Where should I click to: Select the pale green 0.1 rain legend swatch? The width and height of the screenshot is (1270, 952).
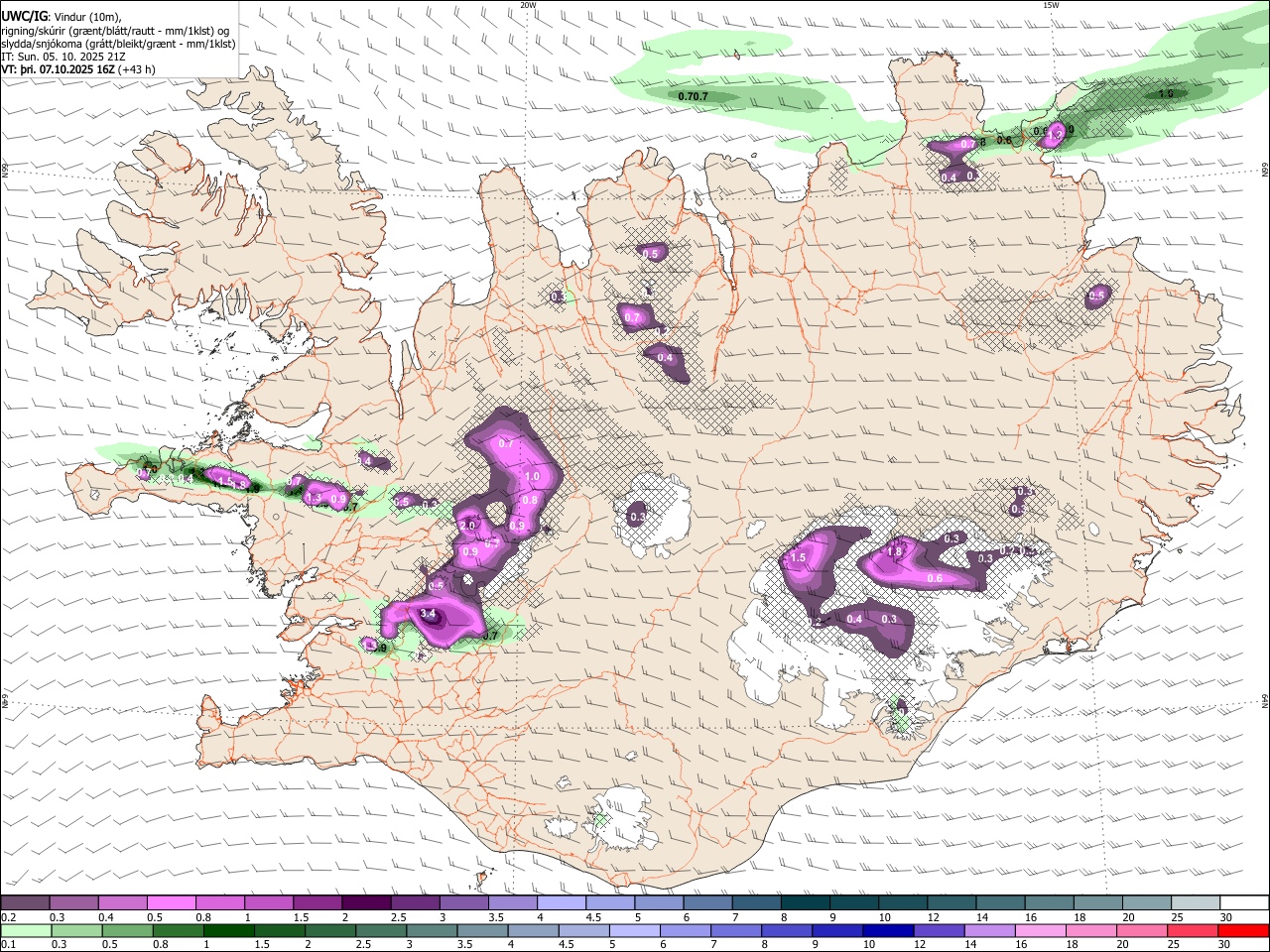(x=26, y=930)
